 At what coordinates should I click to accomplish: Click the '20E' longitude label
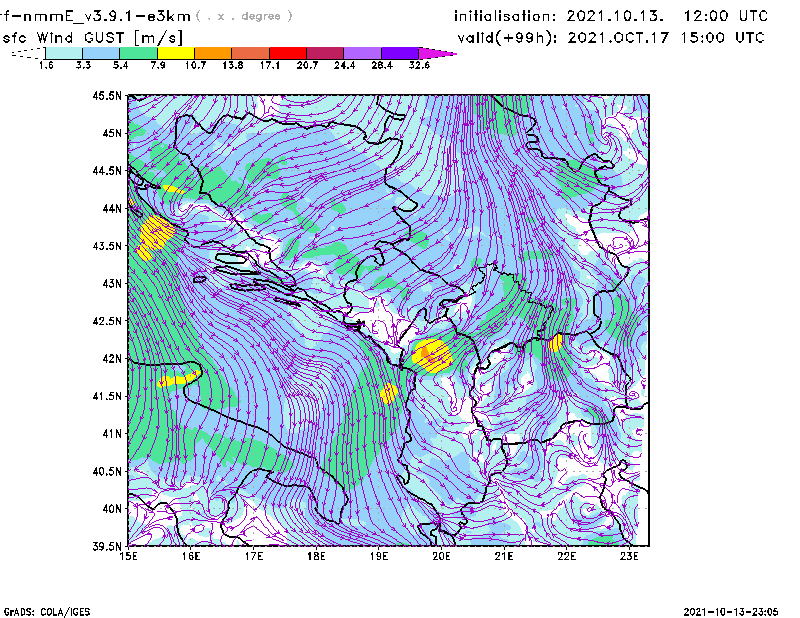click(x=441, y=556)
